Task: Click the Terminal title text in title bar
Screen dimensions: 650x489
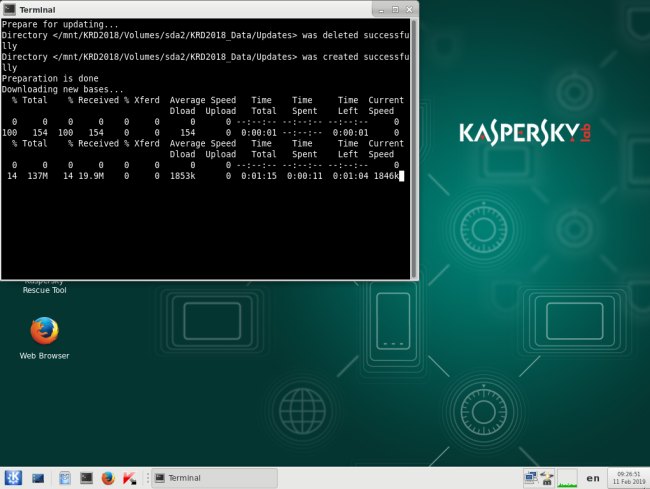Action: pyautogui.click(x=37, y=10)
